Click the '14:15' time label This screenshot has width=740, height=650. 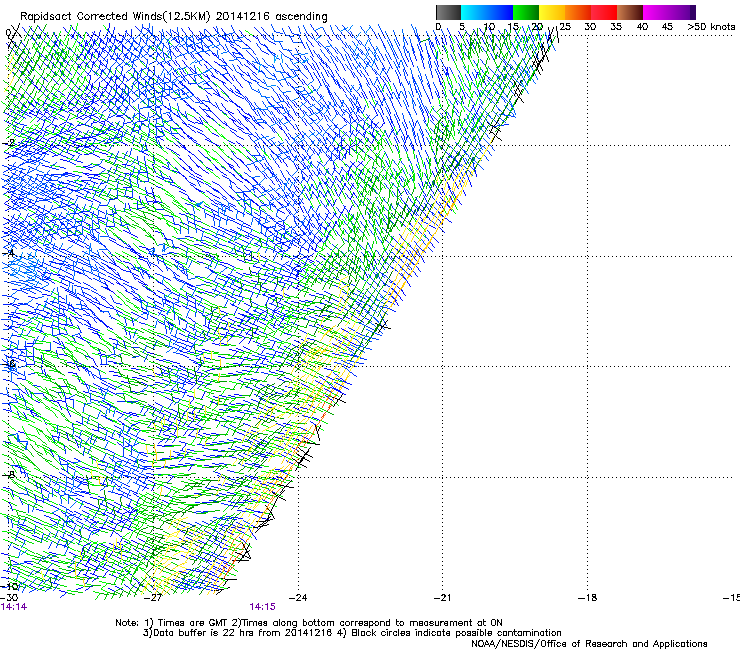click(262, 607)
